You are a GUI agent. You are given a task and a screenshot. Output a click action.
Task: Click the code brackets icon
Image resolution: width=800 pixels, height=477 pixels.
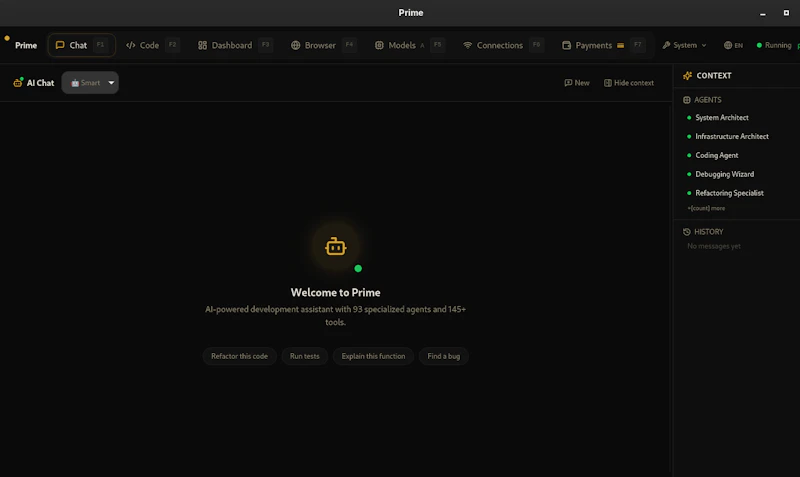tap(131, 45)
